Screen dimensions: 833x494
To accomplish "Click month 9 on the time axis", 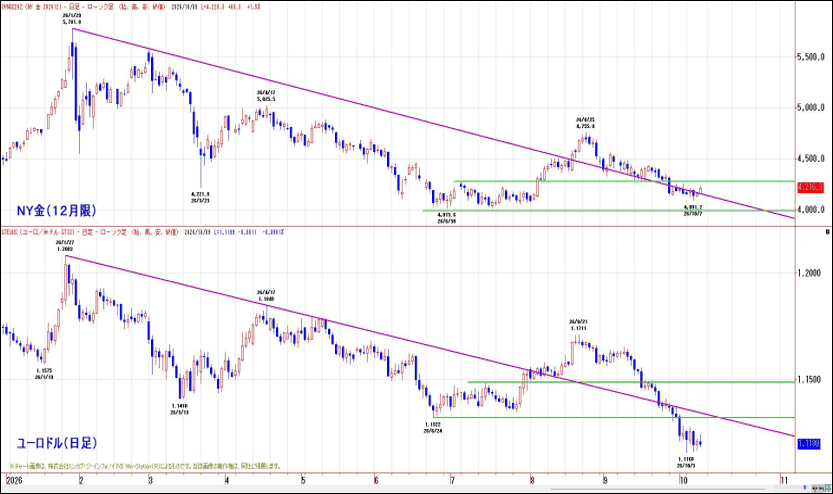I will tap(605, 480).
